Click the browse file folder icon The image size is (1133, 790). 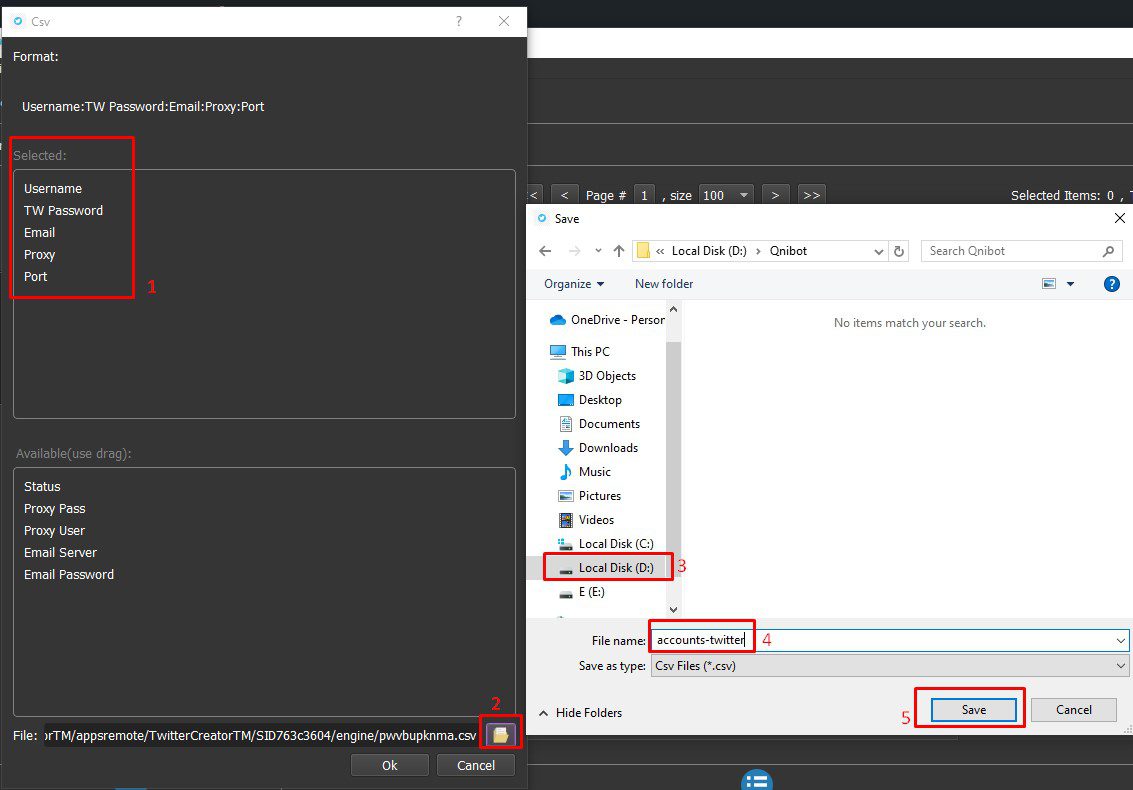[x=500, y=735]
